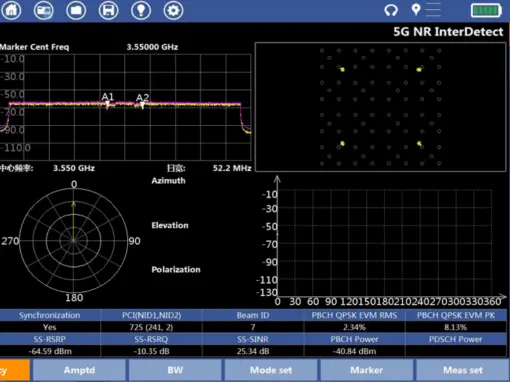
Task: Select the orange frequency softkey
Action: pos(15,370)
